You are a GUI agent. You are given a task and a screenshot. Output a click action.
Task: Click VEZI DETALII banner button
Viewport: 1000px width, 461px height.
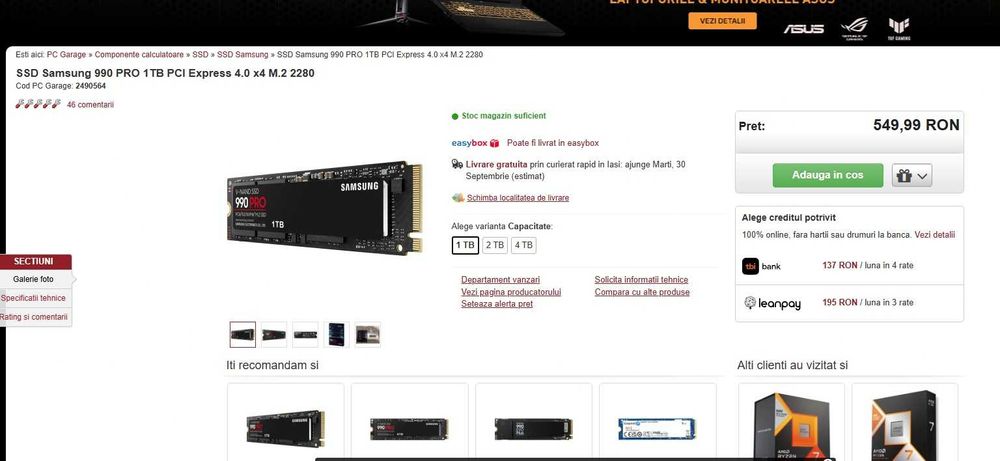point(723,21)
